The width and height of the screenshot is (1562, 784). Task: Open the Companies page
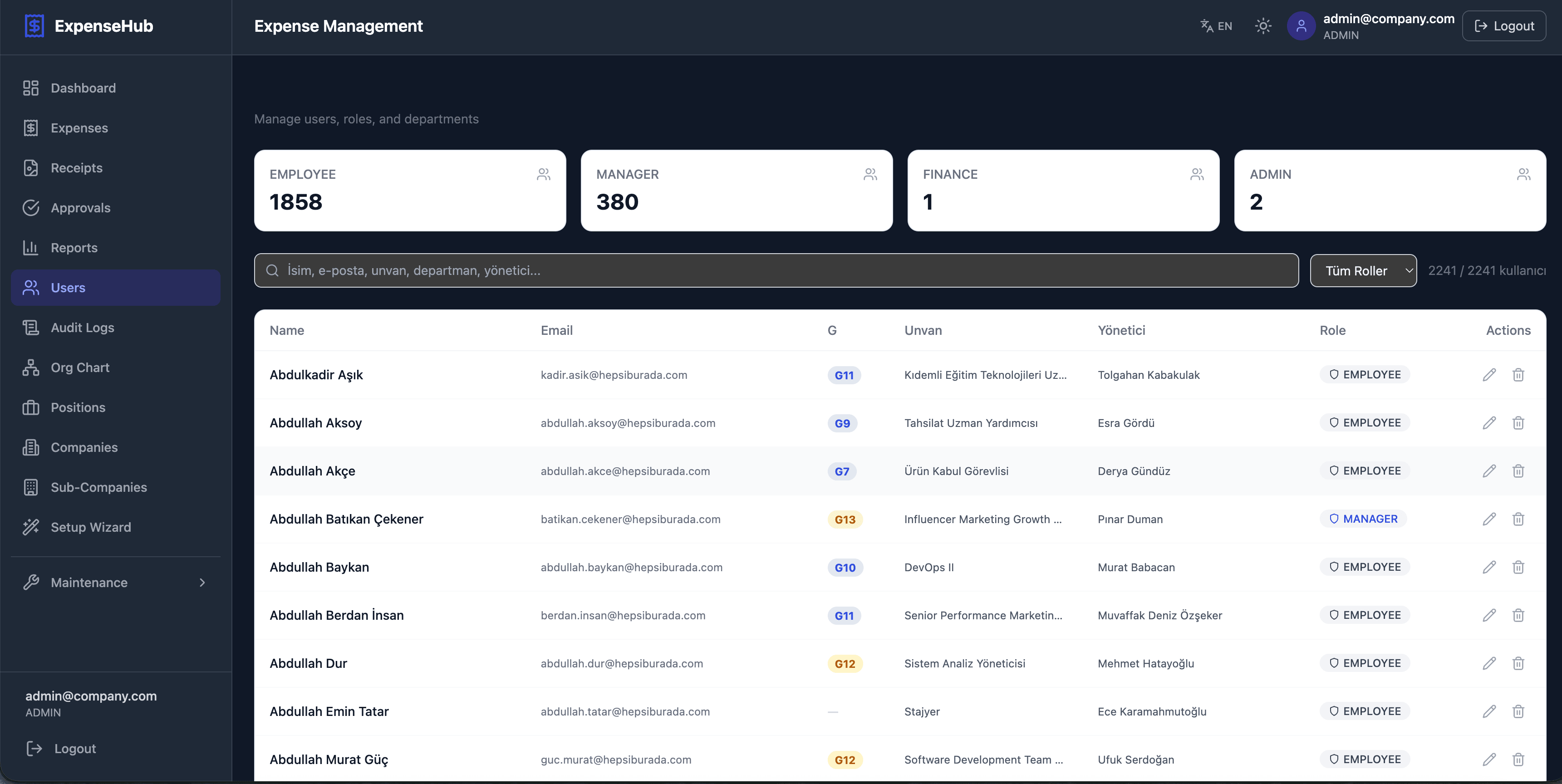tap(116, 447)
